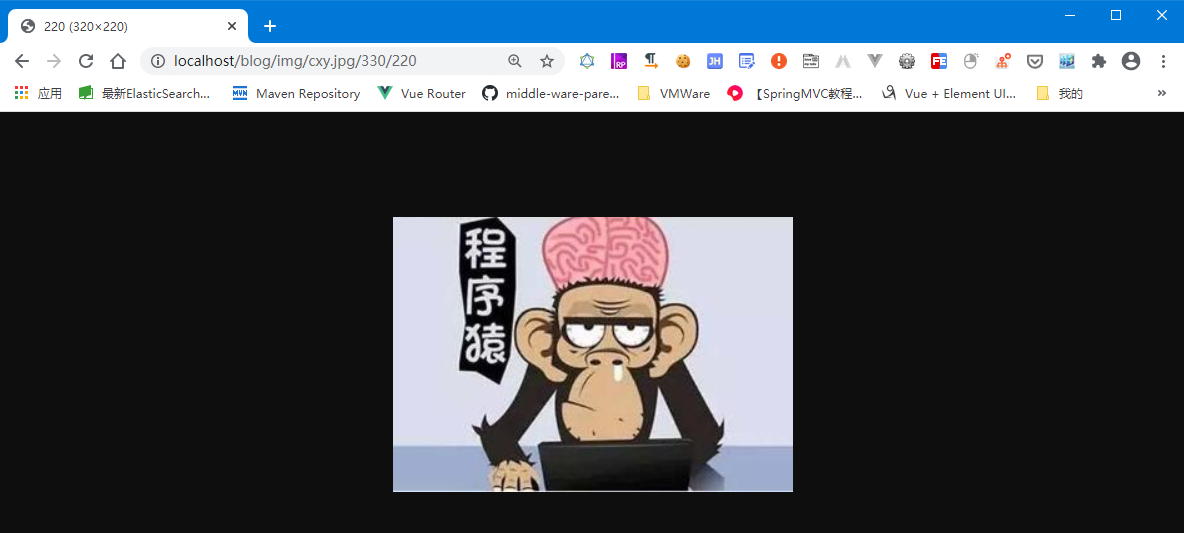Viewport: 1184px width, 533px height.
Task: Open the orange sitemap extension
Action: point(1003,61)
